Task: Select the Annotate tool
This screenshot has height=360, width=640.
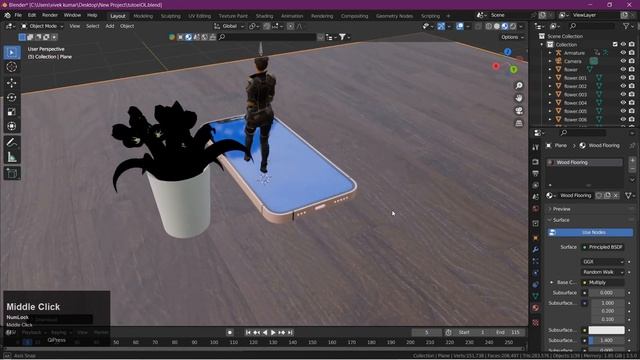Action: point(11,142)
